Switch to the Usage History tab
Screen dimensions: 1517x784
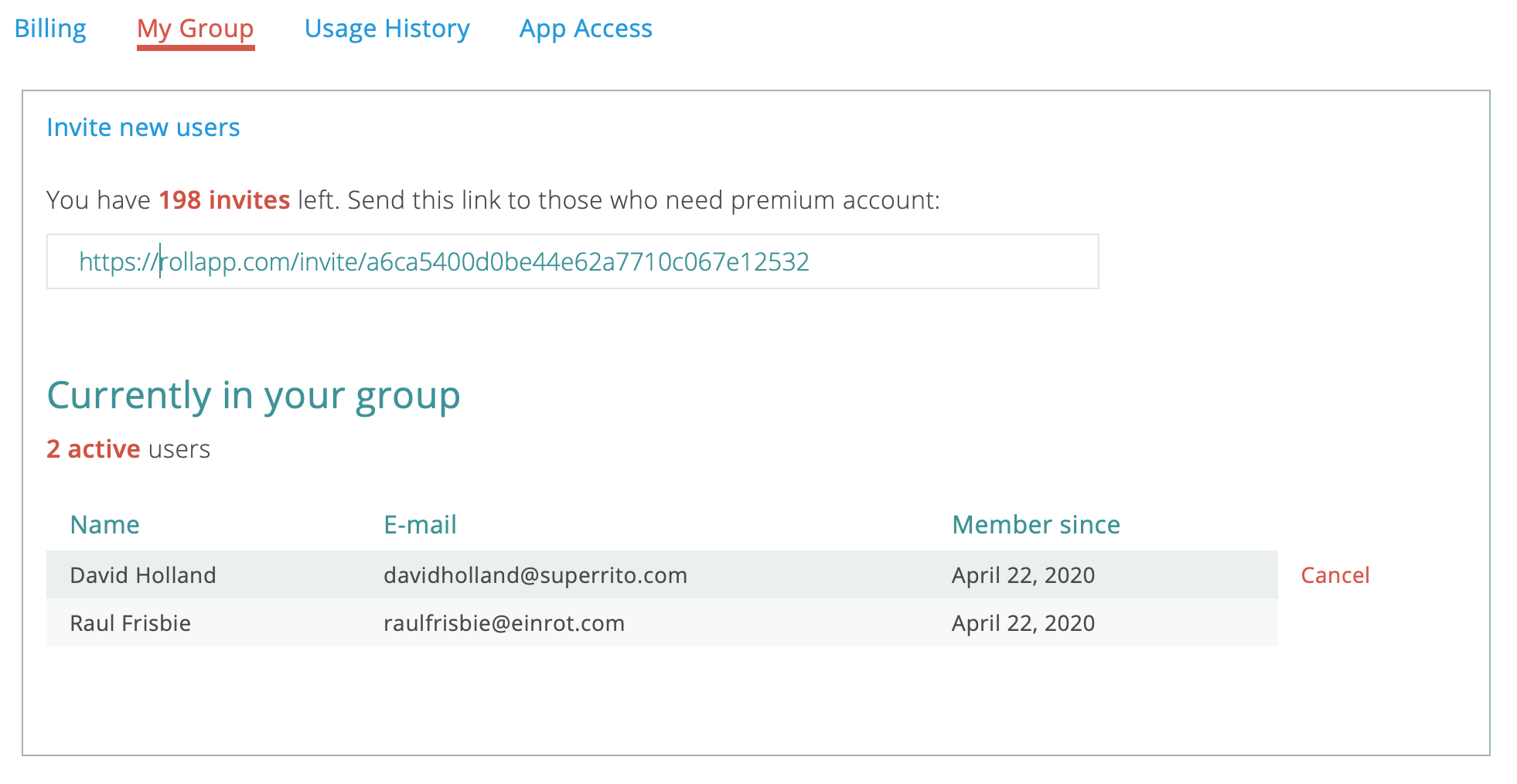click(387, 29)
